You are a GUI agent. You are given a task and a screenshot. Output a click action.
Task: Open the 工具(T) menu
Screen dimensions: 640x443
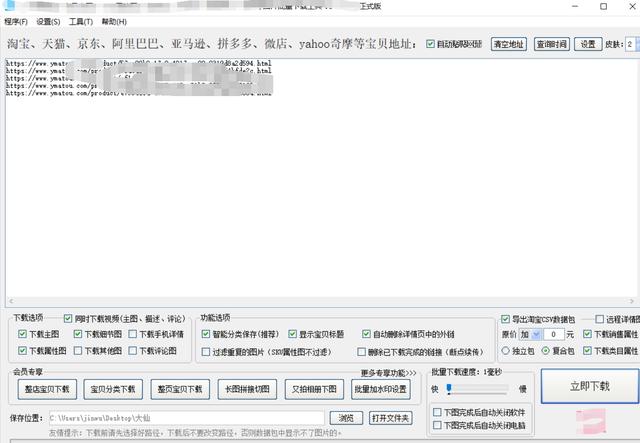(x=81, y=22)
